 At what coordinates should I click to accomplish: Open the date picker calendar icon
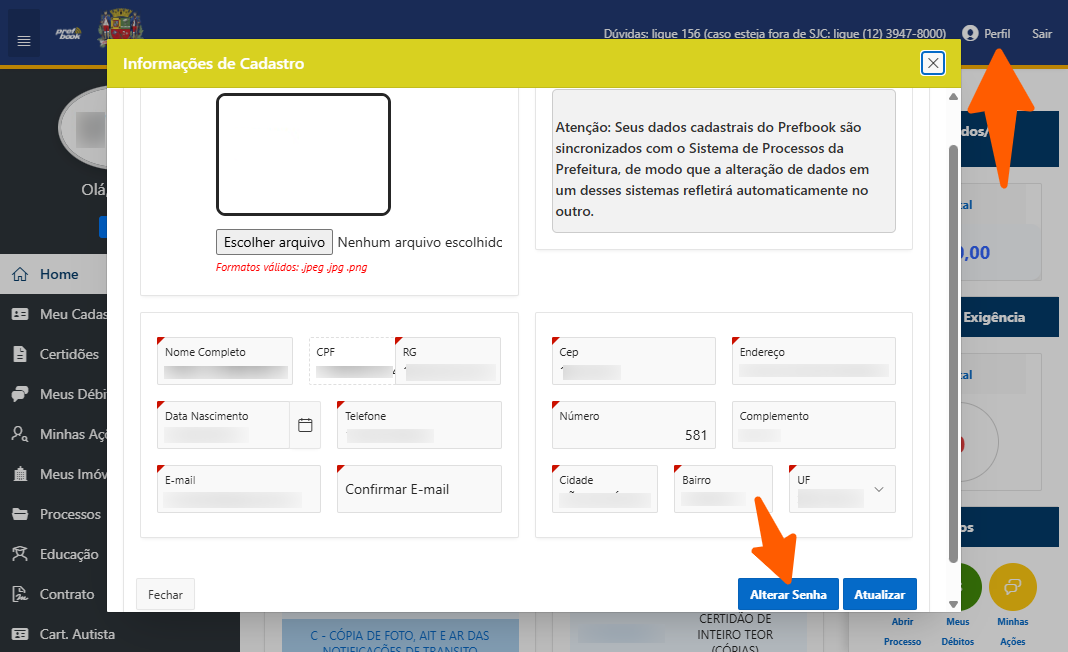(306, 425)
